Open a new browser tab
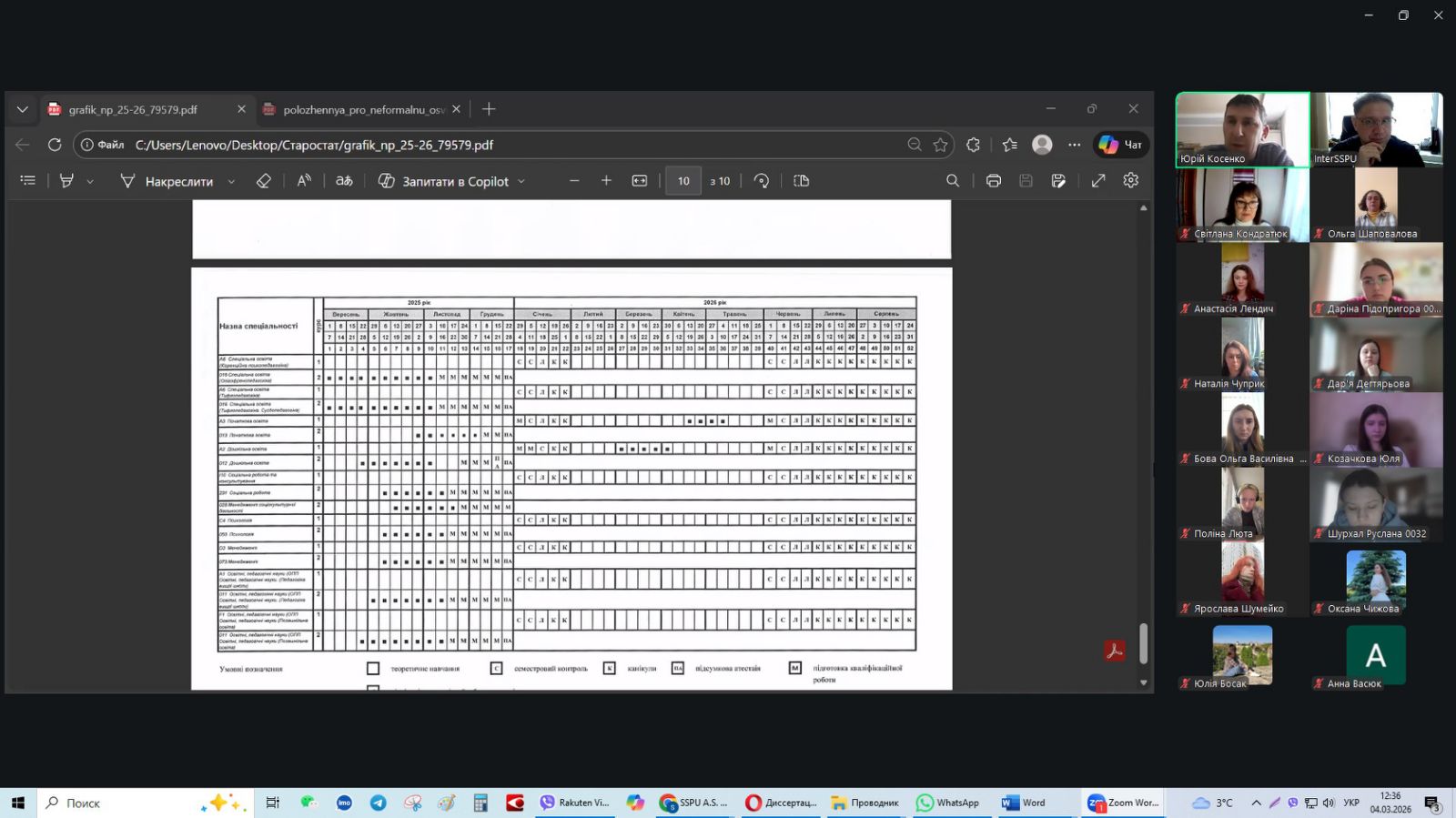The height and width of the screenshot is (818, 1456). coord(489,109)
